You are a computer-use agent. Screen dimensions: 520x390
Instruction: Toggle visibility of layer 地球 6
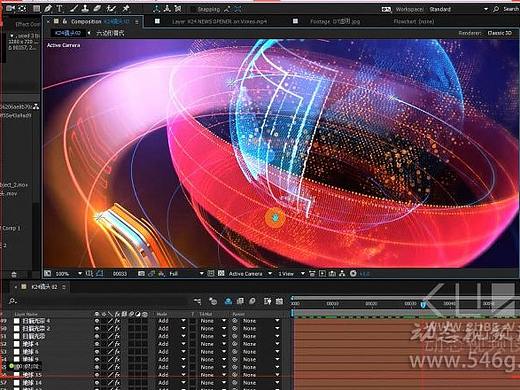coord(97,351)
